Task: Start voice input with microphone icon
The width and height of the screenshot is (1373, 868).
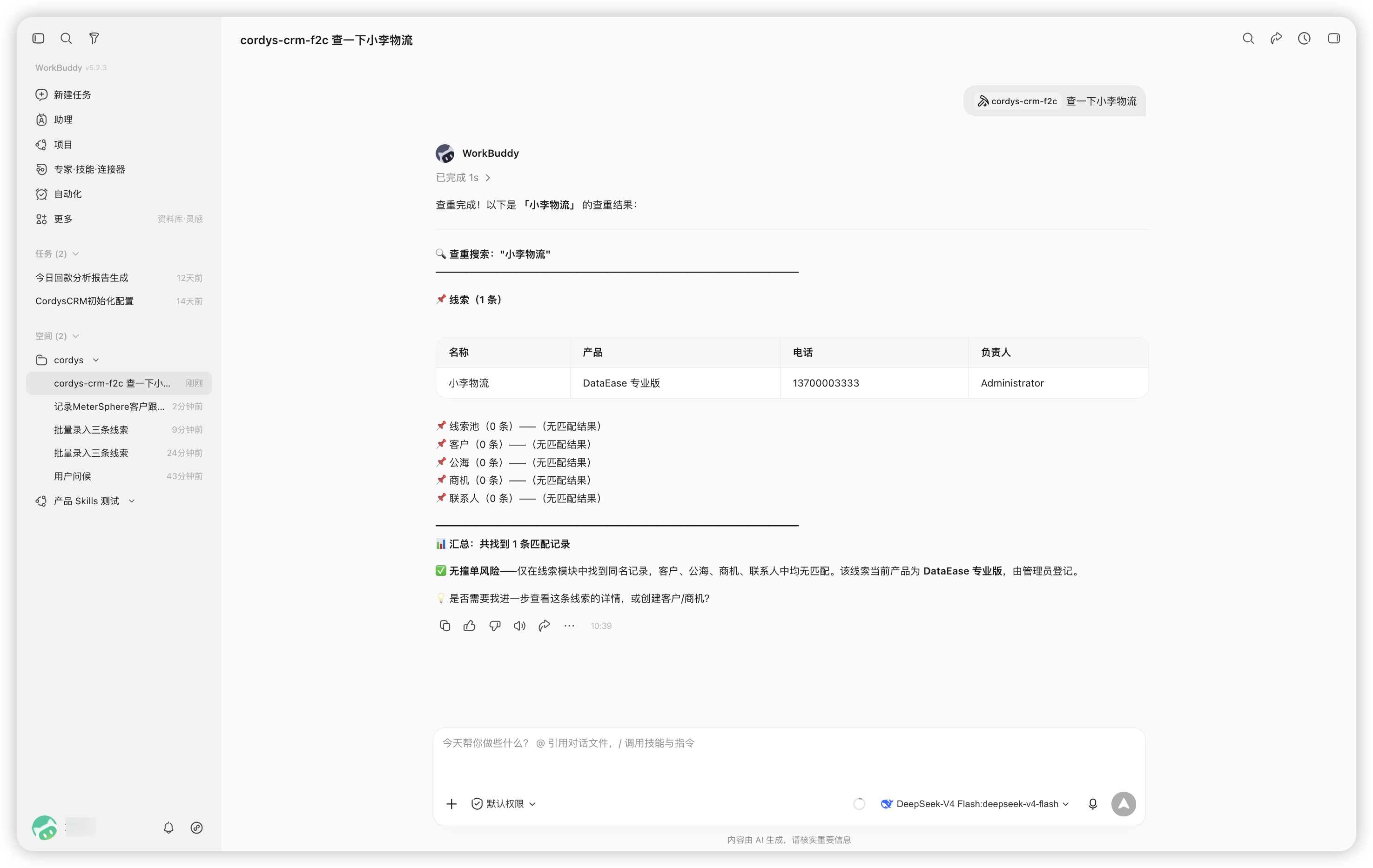Action: coord(1092,804)
